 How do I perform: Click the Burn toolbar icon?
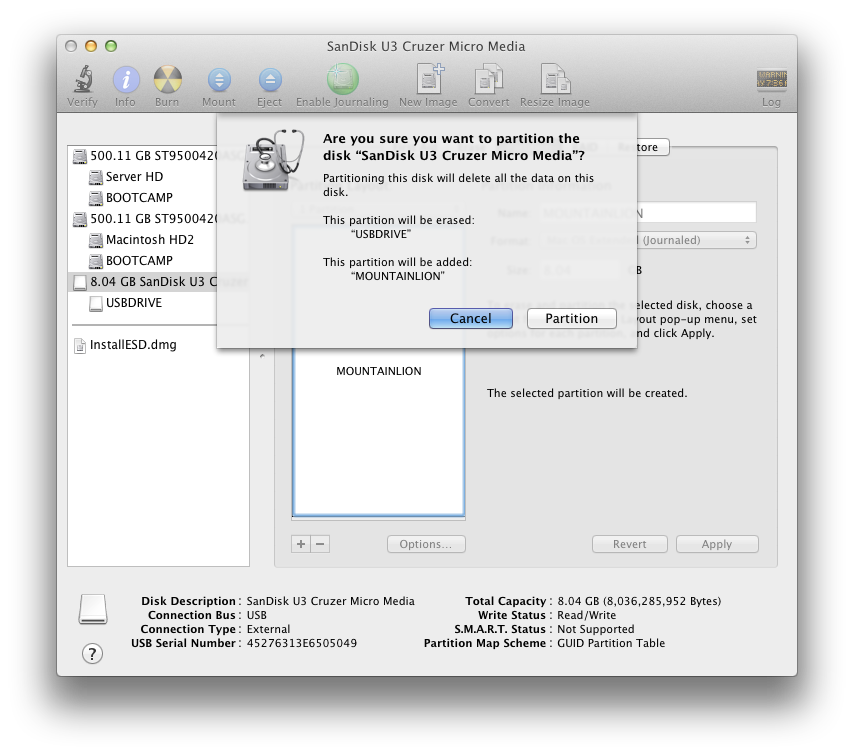(x=168, y=80)
